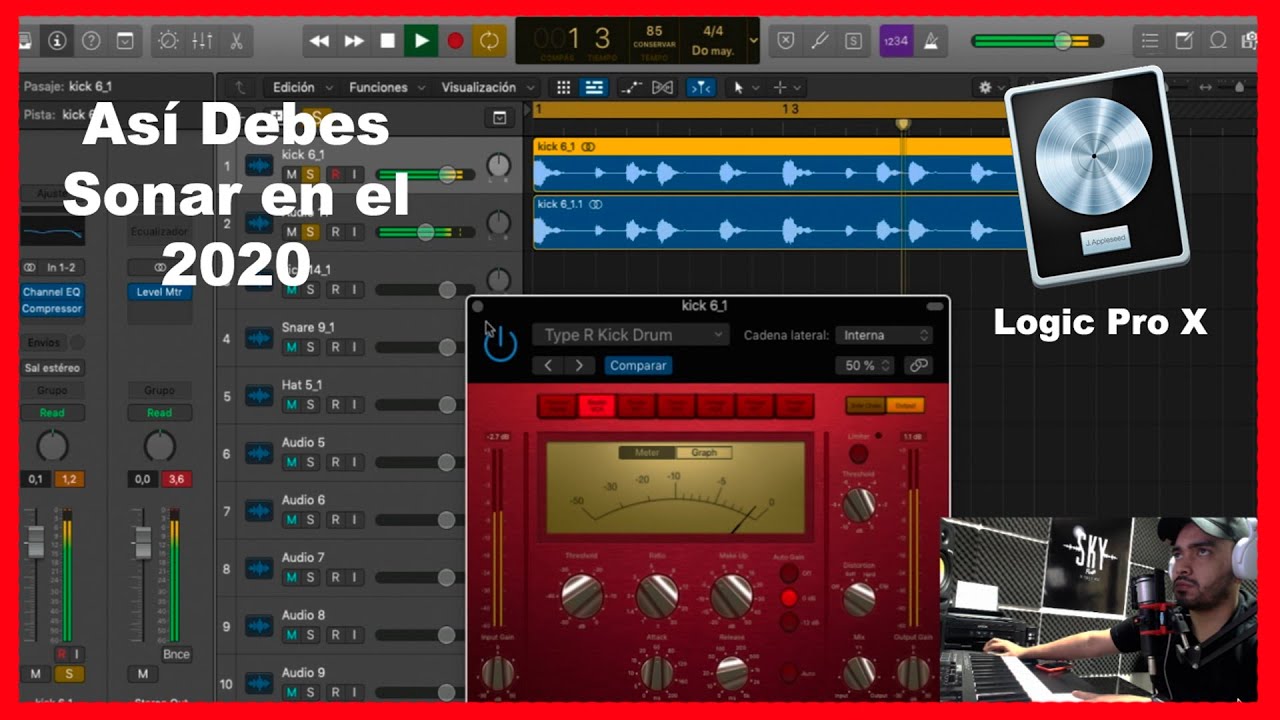Open the Sal estéreo output slot
The image size is (1280, 720).
(x=52, y=368)
